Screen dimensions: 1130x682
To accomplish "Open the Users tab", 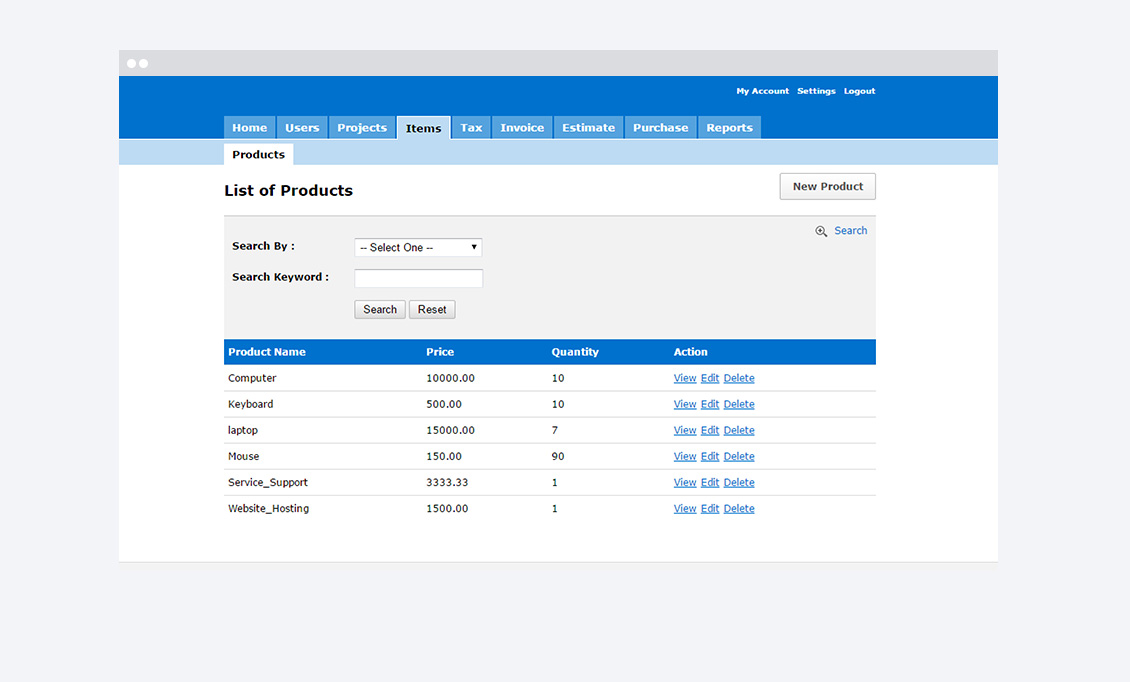I will pos(302,128).
